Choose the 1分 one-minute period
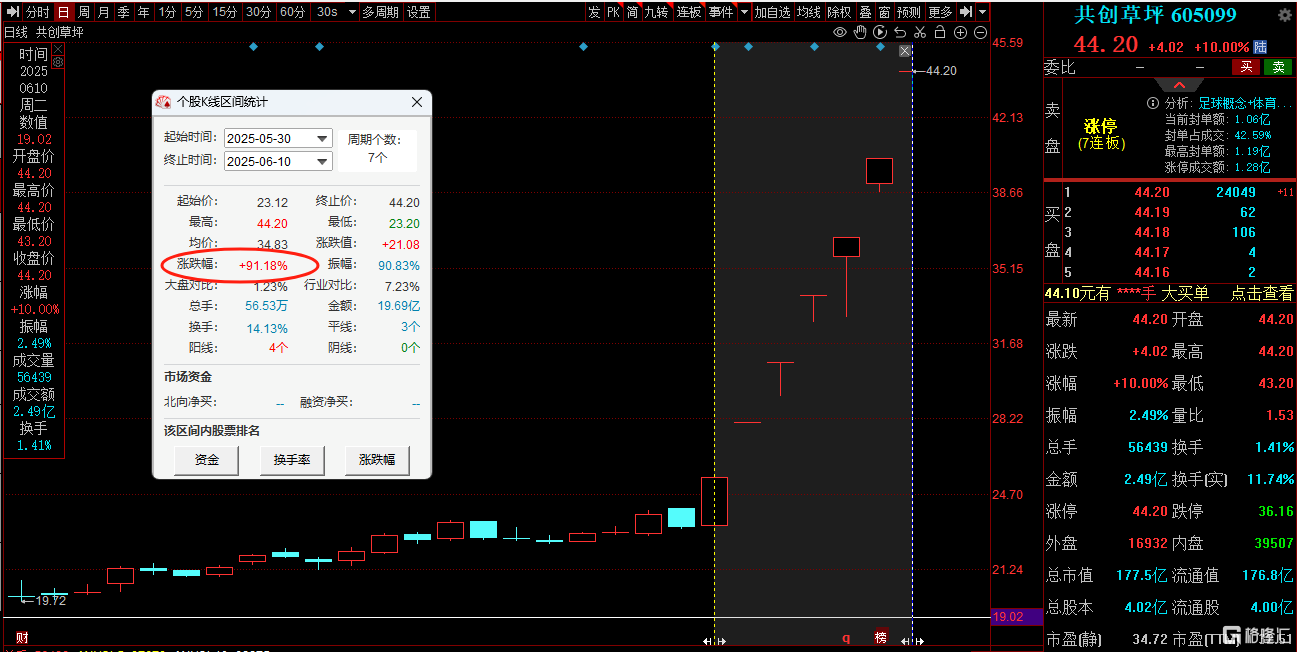Image resolution: width=1297 pixels, height=652 pixels. click(x=168, y=12)
